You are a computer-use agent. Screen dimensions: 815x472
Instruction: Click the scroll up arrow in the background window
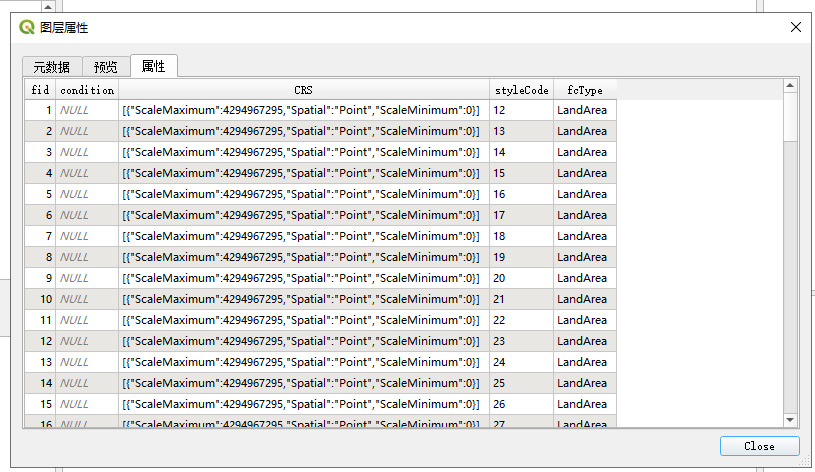point(48,6)
